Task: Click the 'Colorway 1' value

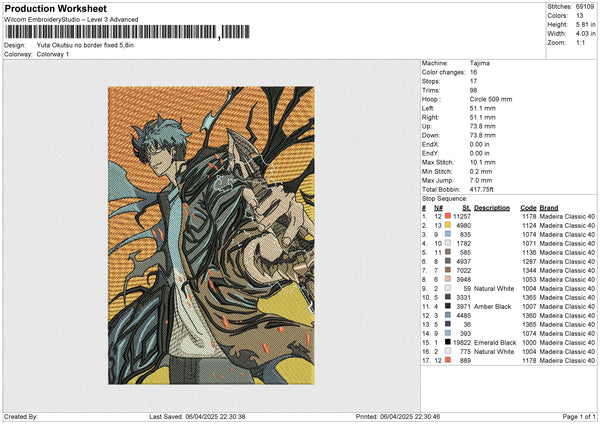Action: click(x=53, y=54)
